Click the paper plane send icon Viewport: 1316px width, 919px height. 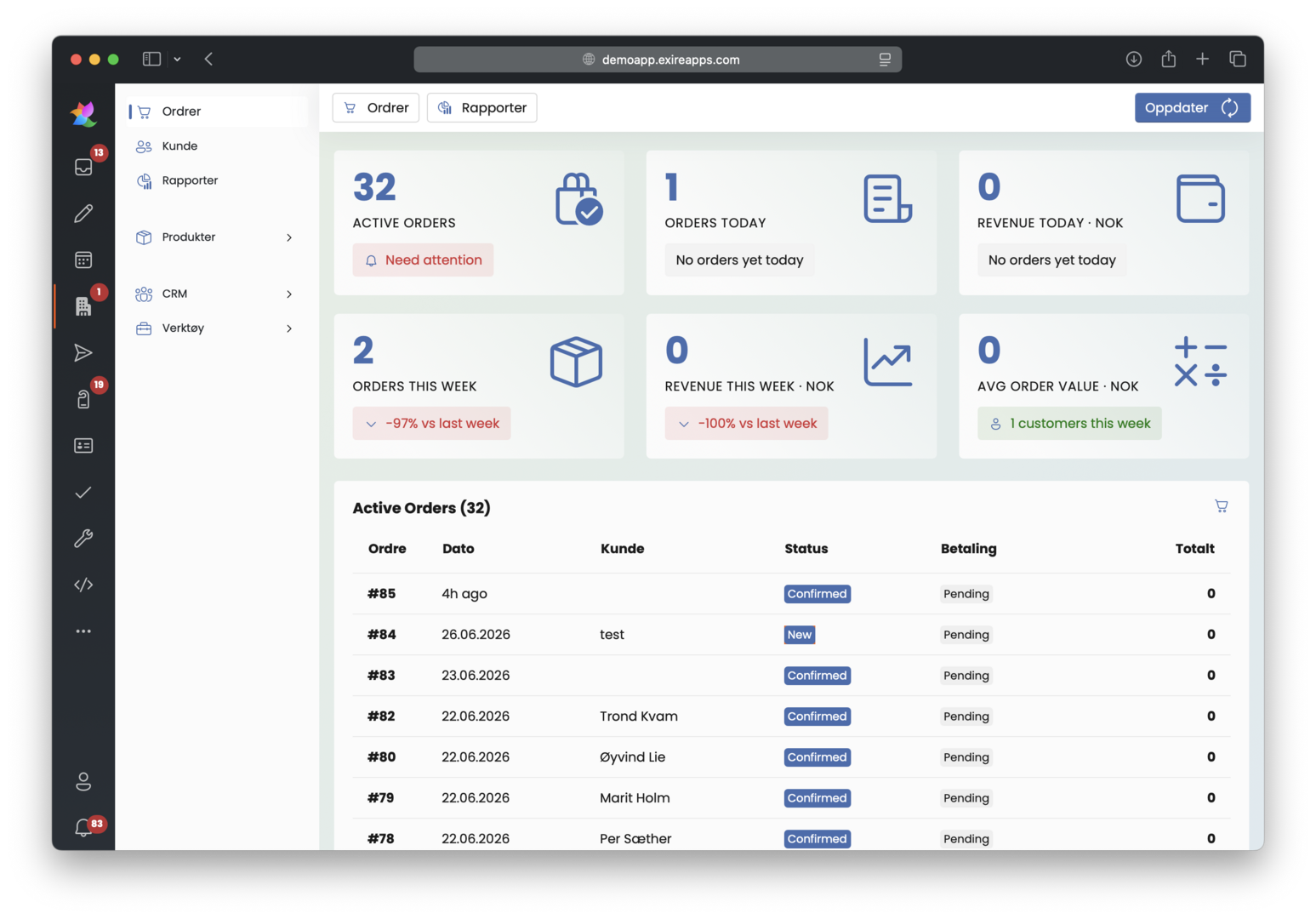[x=83, y=353]
